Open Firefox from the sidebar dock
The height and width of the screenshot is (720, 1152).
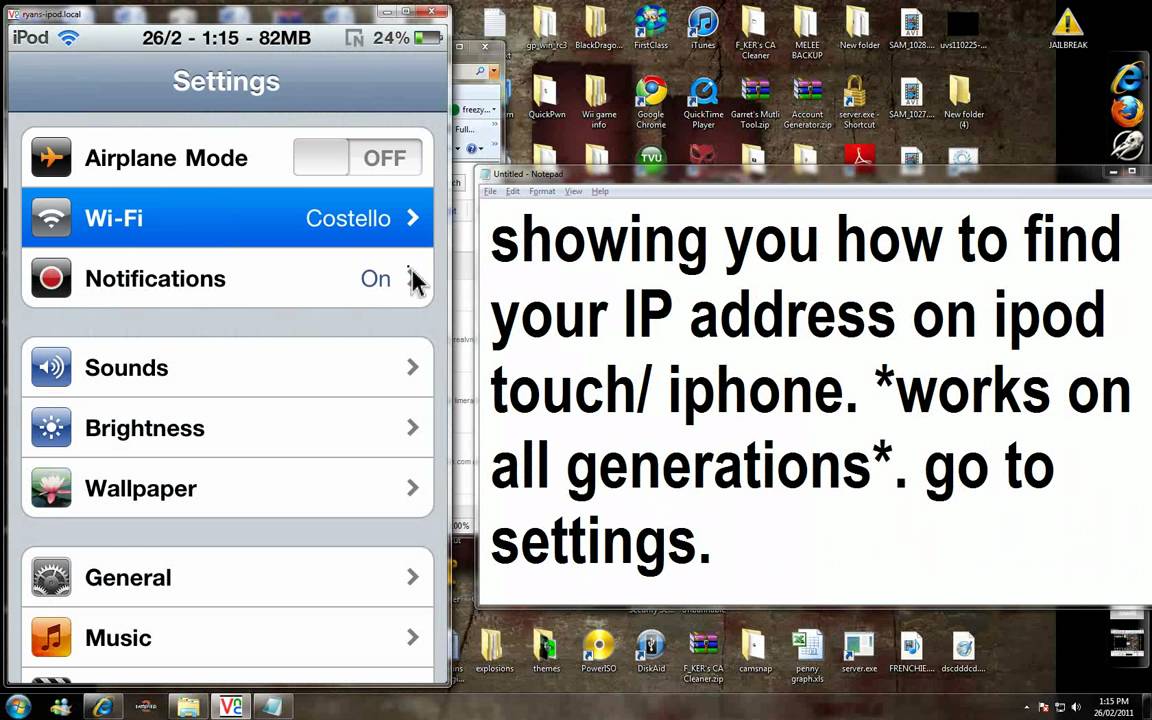(x=1126, y=111)
